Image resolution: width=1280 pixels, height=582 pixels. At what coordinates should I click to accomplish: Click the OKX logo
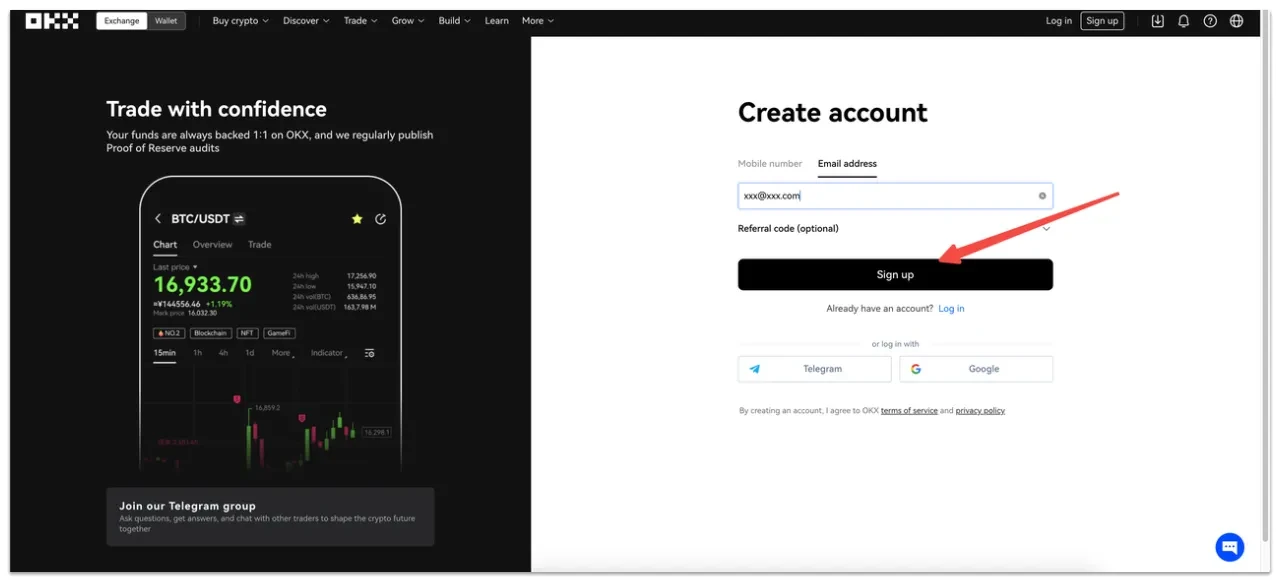tap(52, 20)
